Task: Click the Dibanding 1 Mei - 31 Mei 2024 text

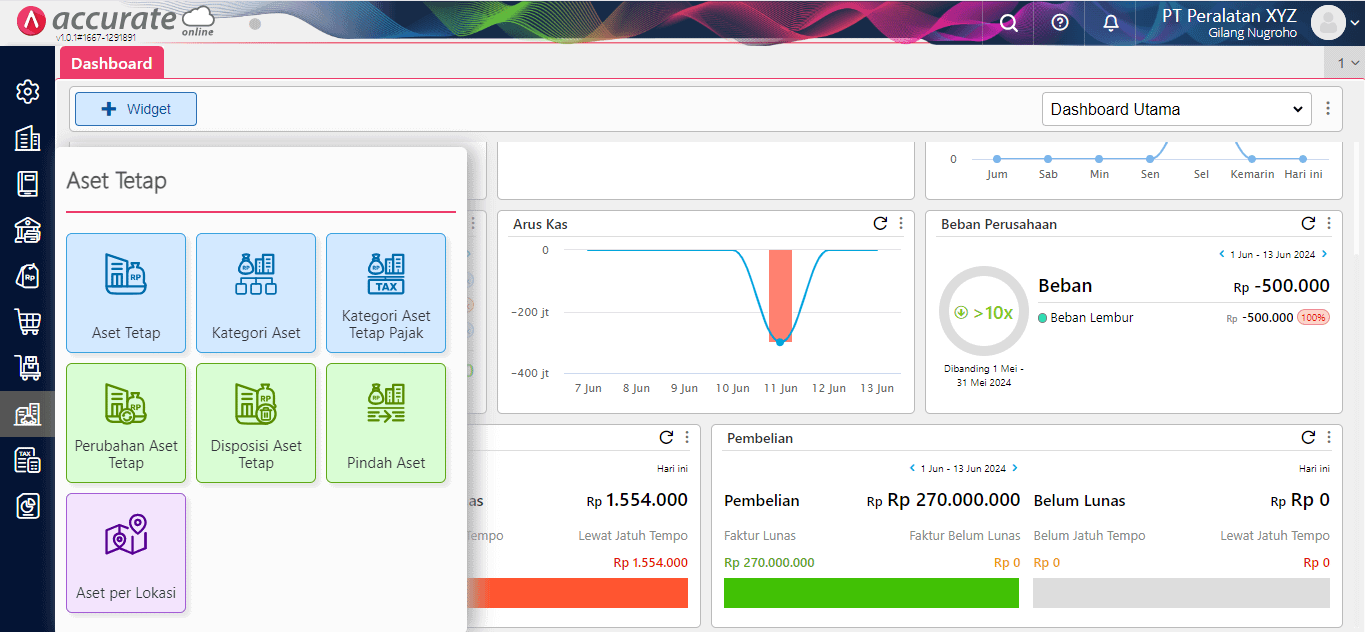Action: pos(984,375)
